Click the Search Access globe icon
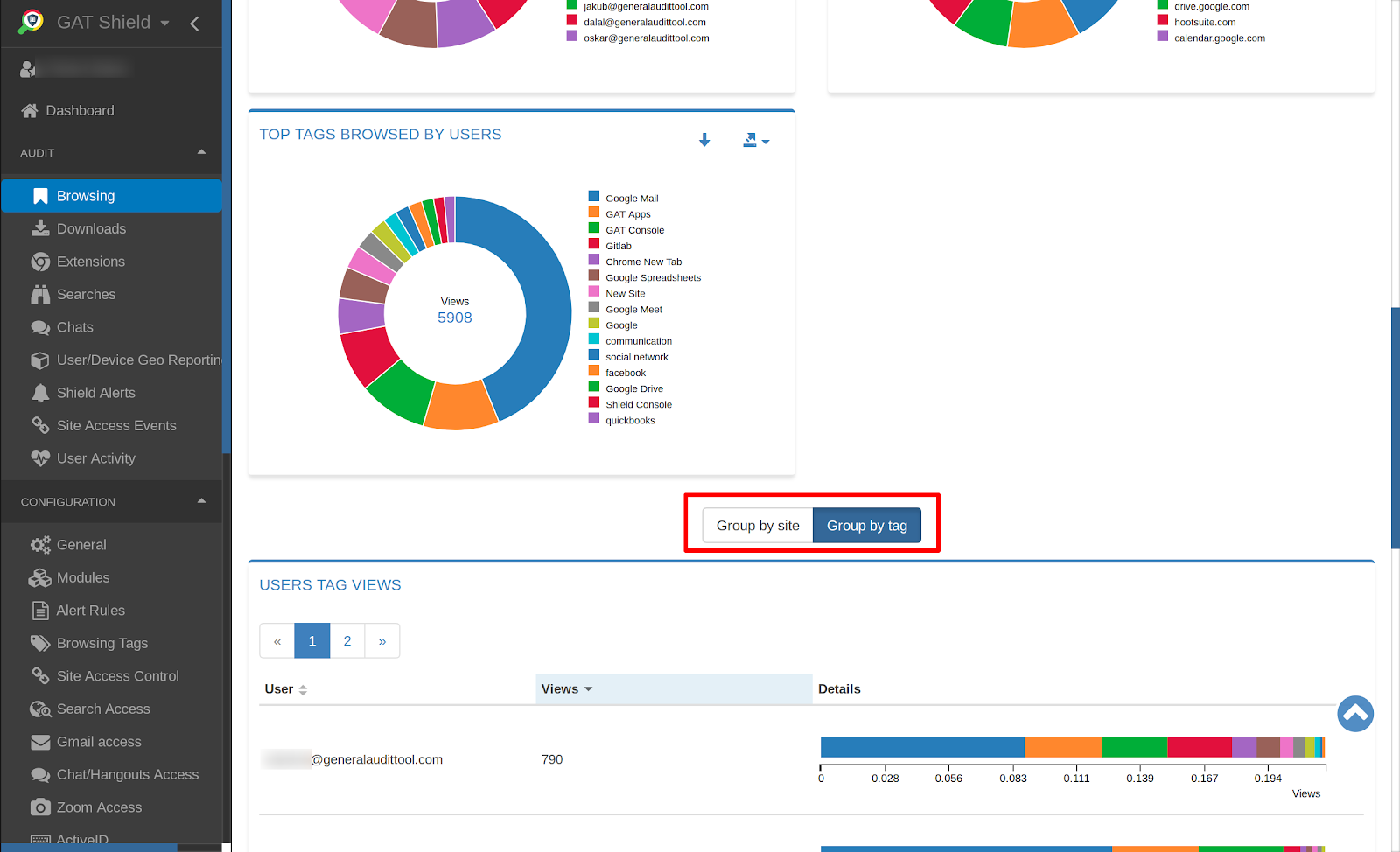Image resolution: width=1400 pixels, height=852 pixels. coord(40,709)
